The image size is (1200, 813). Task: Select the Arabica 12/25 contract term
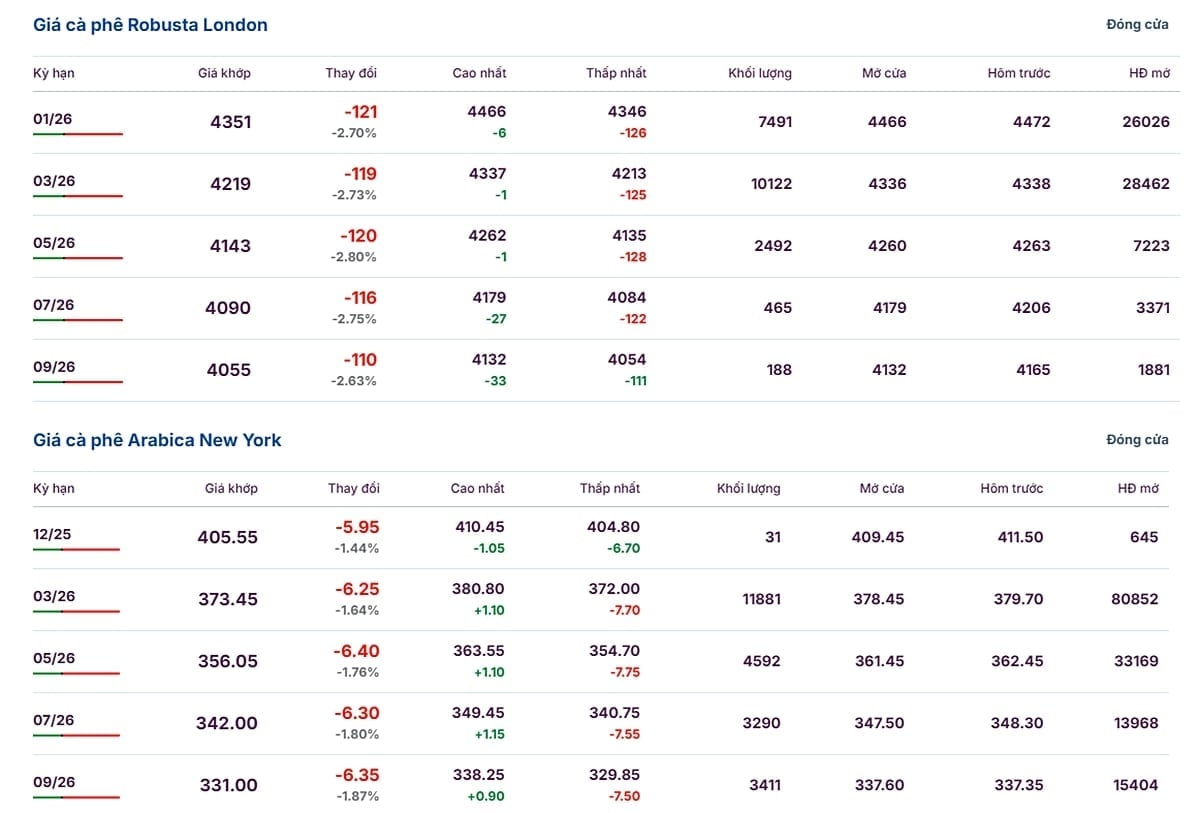(52, 535)
